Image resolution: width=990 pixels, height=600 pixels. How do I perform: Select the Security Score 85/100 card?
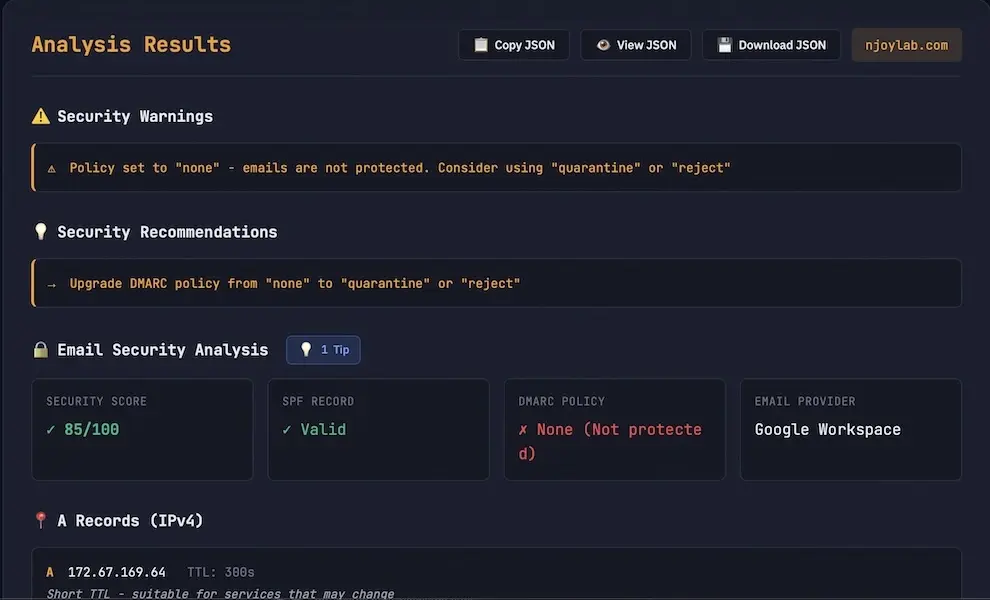[142, 429]
